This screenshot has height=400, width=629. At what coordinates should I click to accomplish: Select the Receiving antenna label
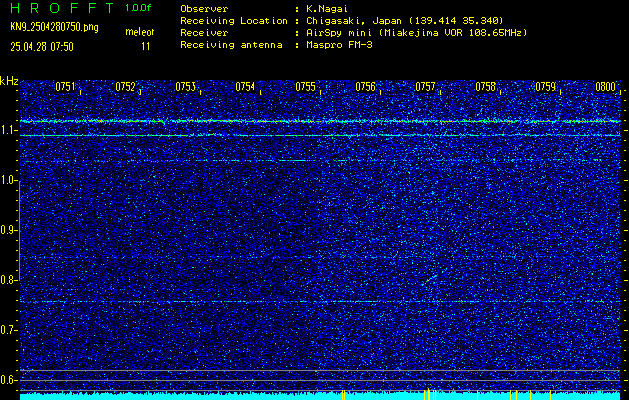pos(231,45)
